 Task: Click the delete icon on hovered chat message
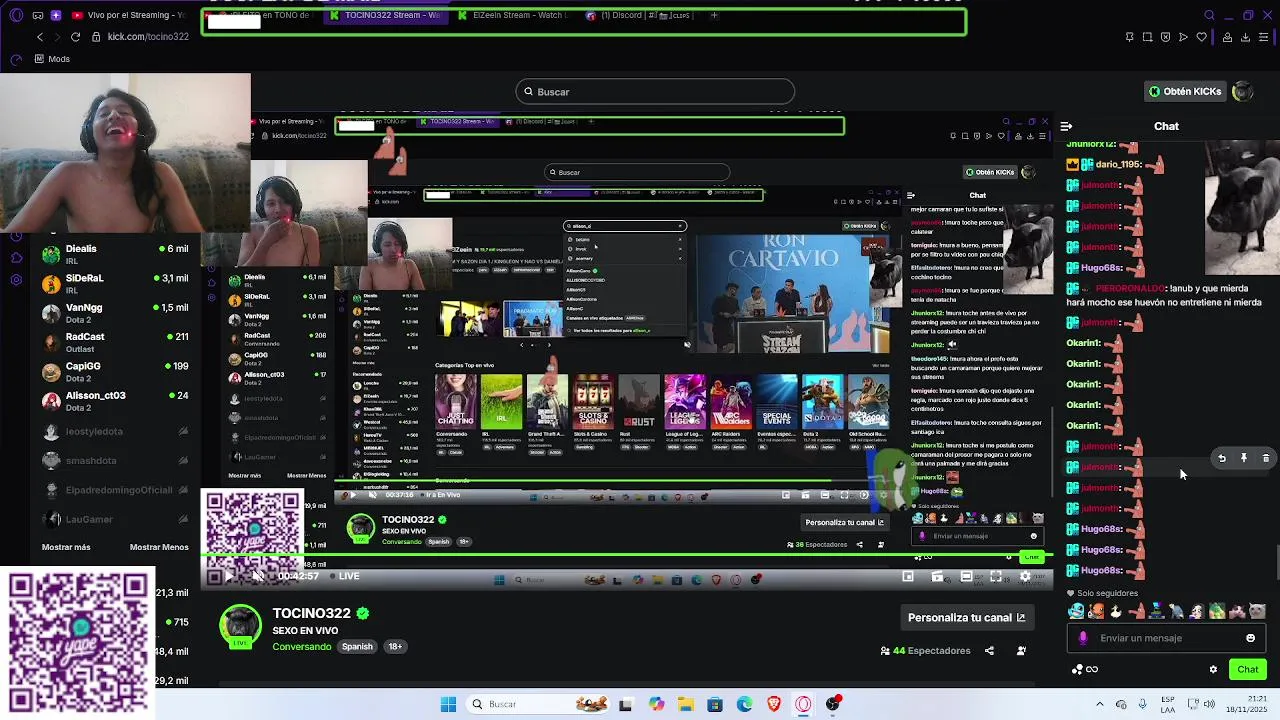[x=1265, y=458]
